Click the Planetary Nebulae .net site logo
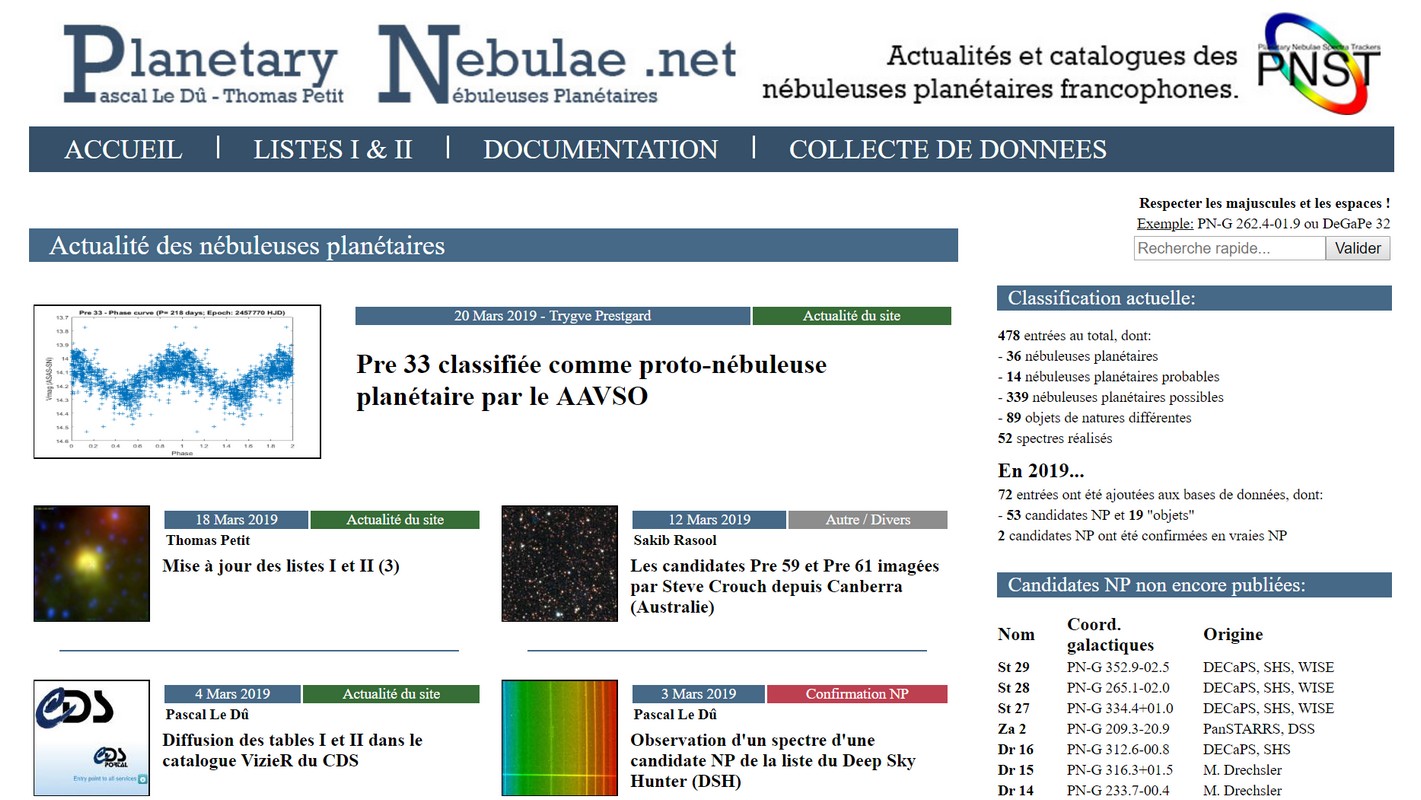 [400, 64]
